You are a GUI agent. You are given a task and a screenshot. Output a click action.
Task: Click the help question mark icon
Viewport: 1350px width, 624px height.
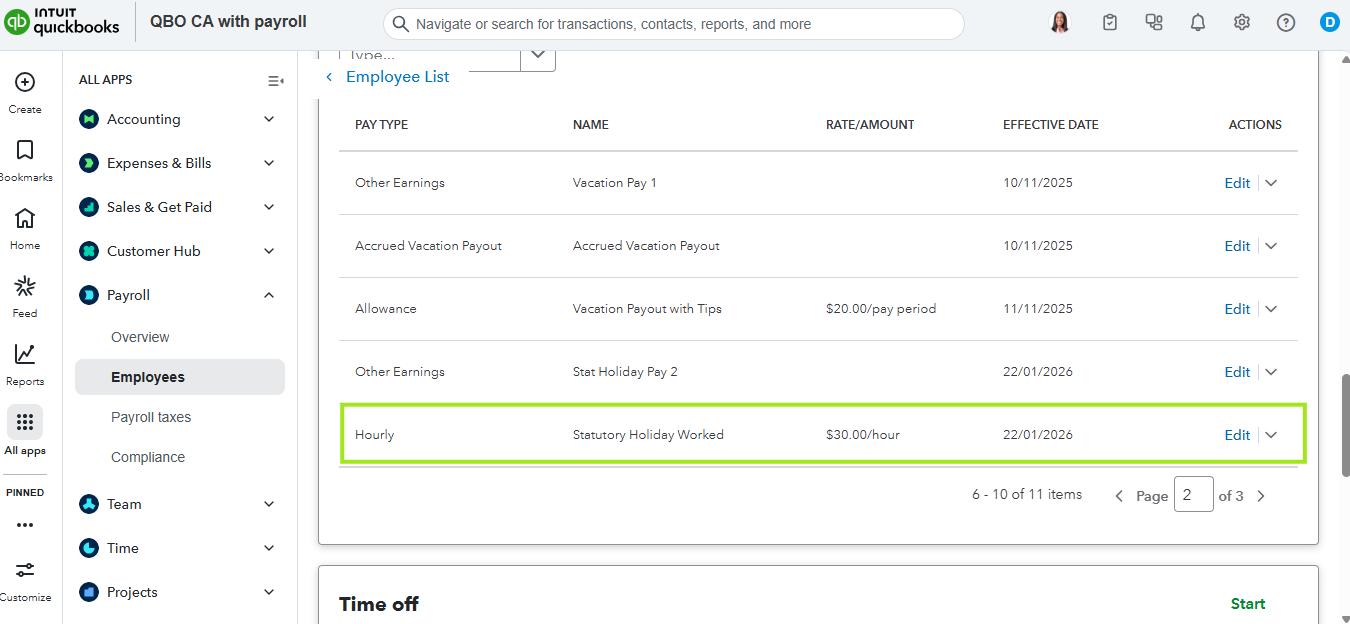pyautogui.click(x=1286, y=23)
